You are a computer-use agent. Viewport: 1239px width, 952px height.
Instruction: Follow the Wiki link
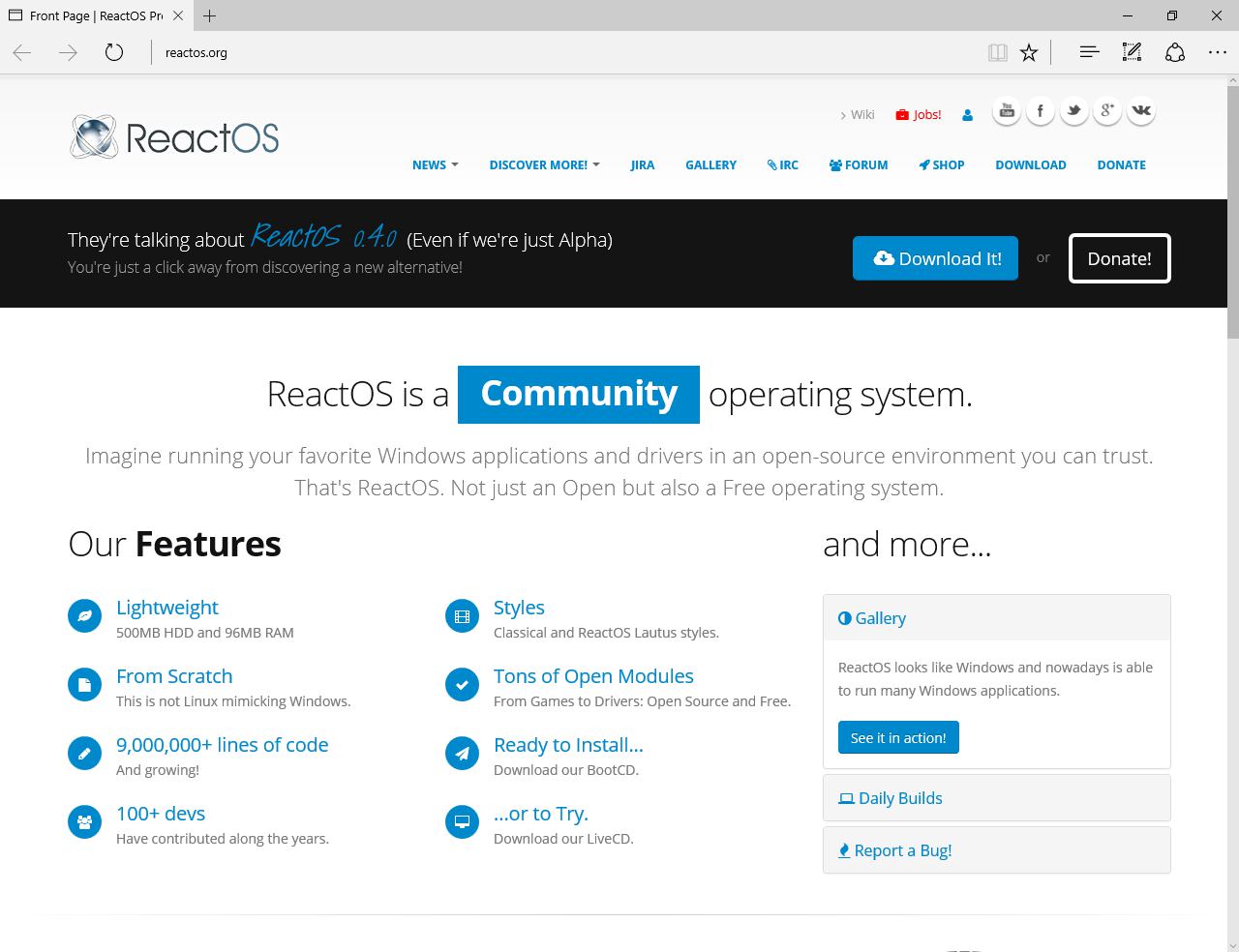(x=858, y=114)
